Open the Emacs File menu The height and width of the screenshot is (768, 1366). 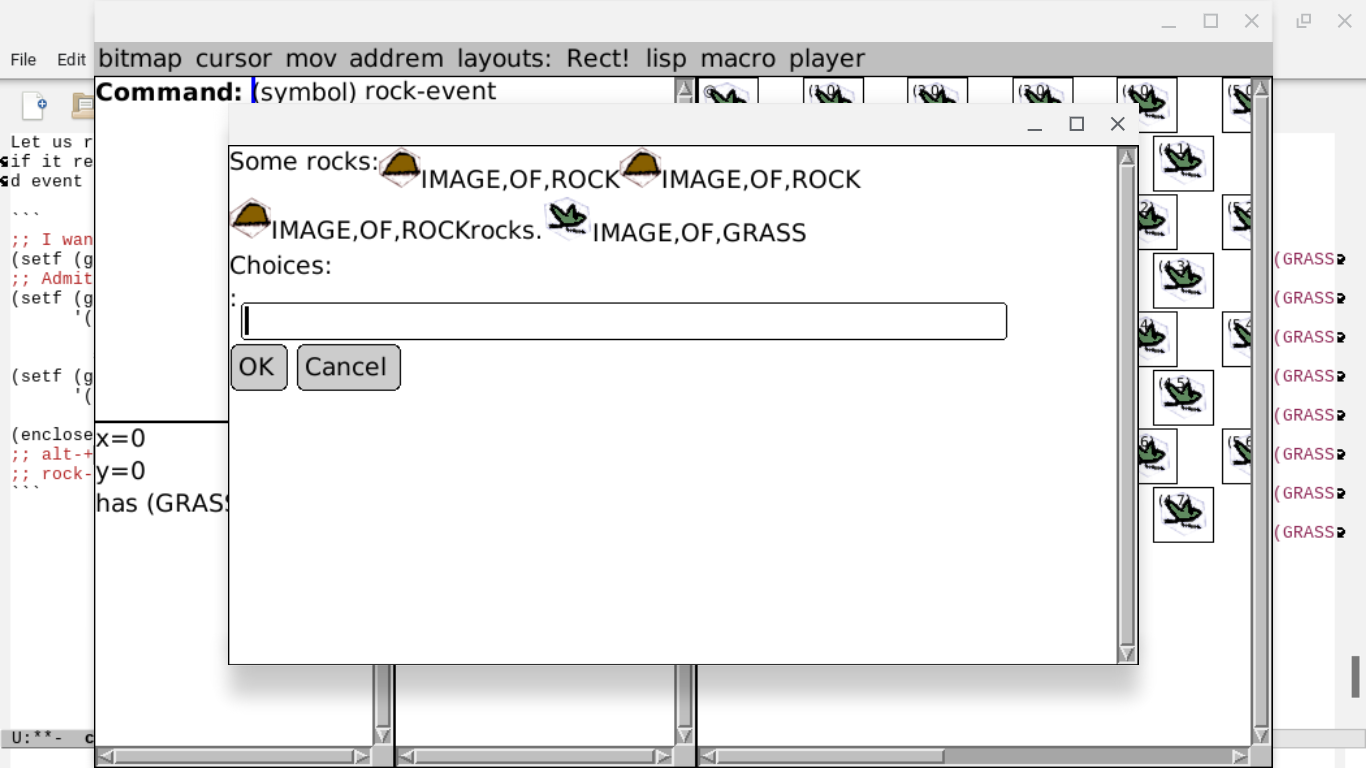pos(23,60)
